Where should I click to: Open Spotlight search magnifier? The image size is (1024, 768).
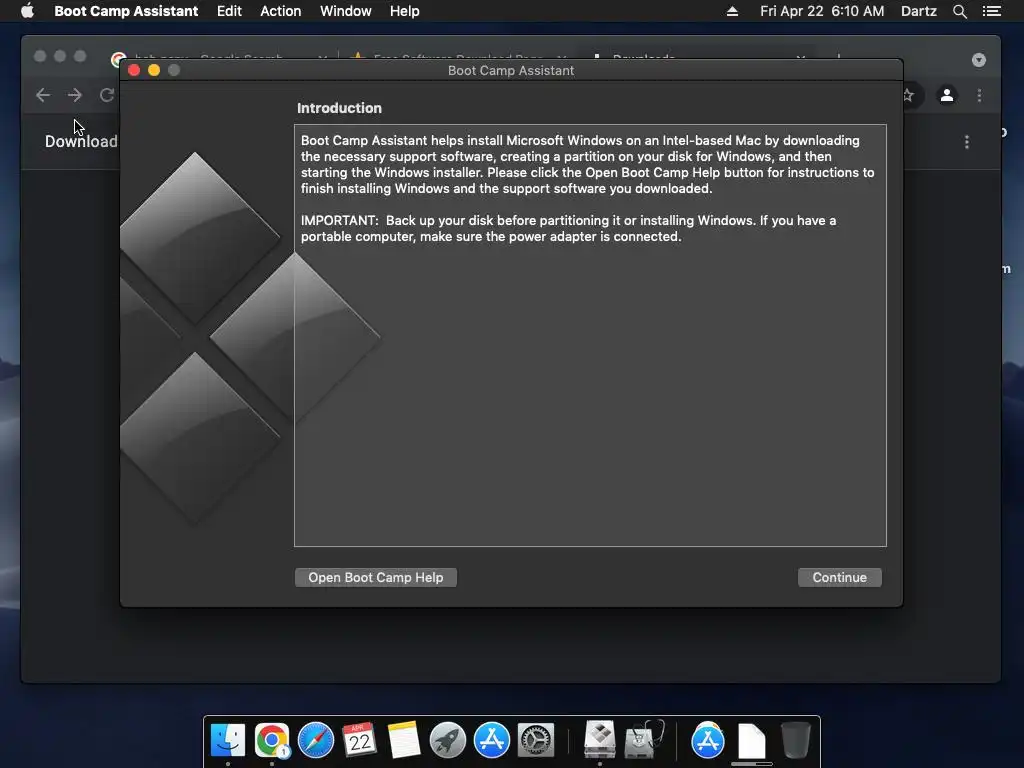click(959, 11)
